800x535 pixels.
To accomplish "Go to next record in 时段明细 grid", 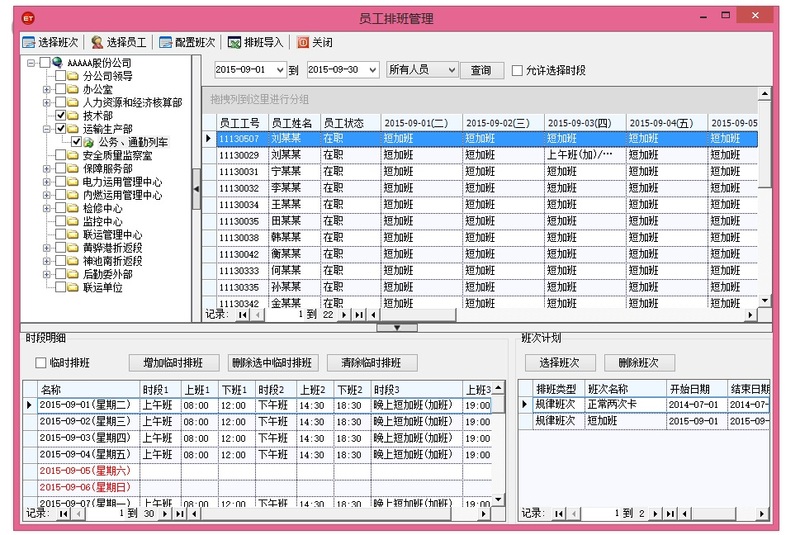I will [164, 514].
